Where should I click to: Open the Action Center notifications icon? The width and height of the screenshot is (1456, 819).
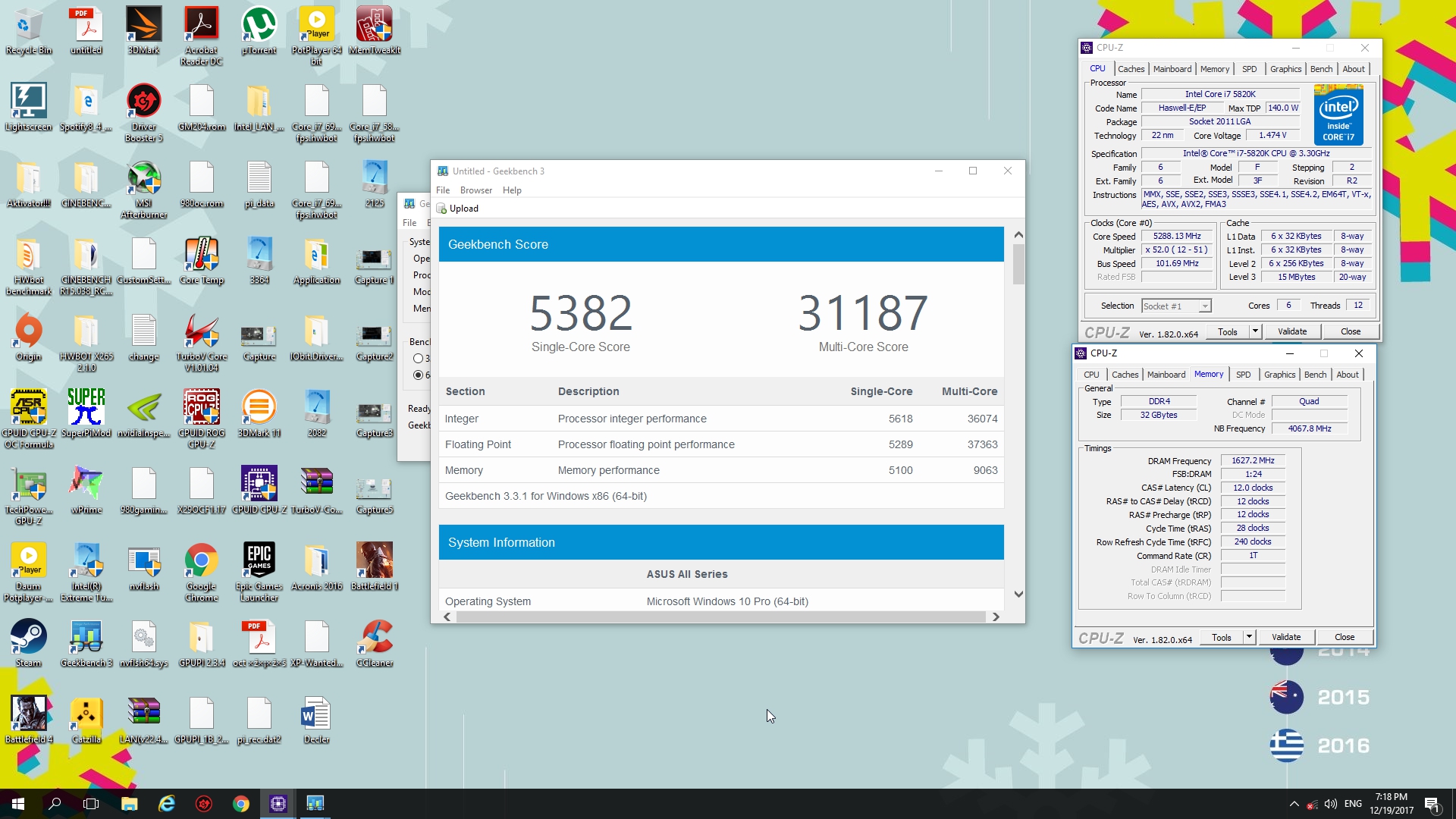tap(1432, 804)
